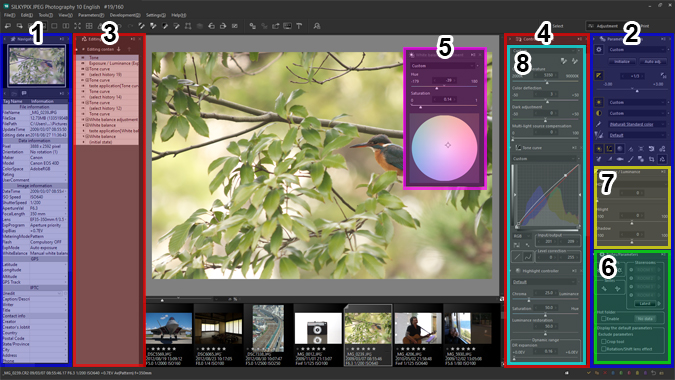
Task: Click the text tool icon in toolbar
Action: tap(299, 26)
